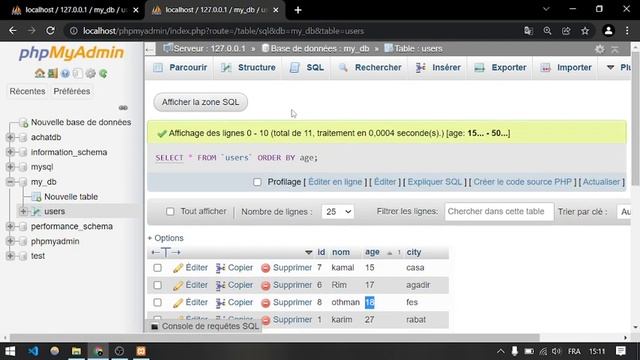Open the notification center icon in taskbar

(621, 351)
